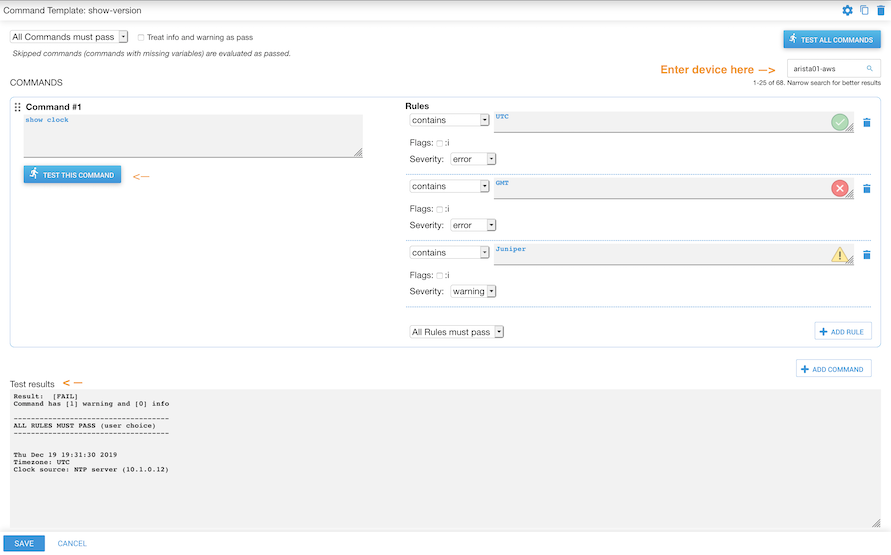Click search magnifier in the device field
The image size is (891, 555).
tap(869, 68)
